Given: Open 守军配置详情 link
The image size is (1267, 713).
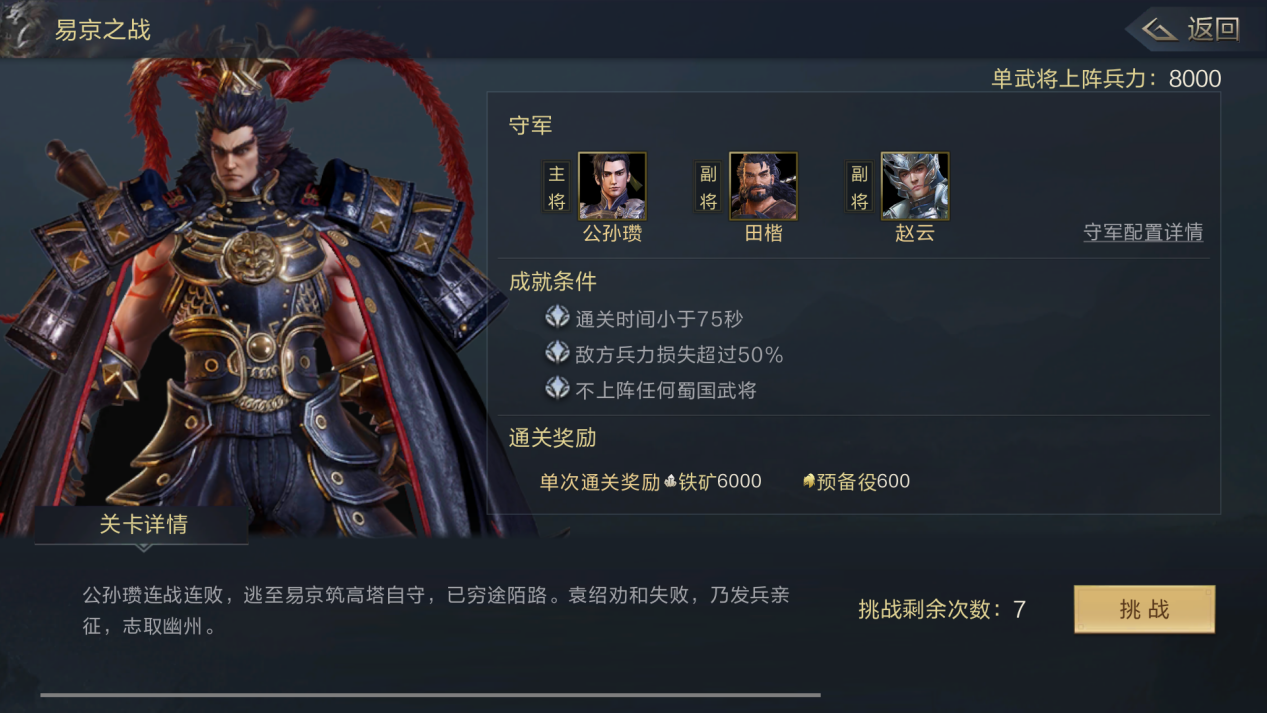Looking at the screenshot, I should pyautogui.click(x=1143, y=232).
